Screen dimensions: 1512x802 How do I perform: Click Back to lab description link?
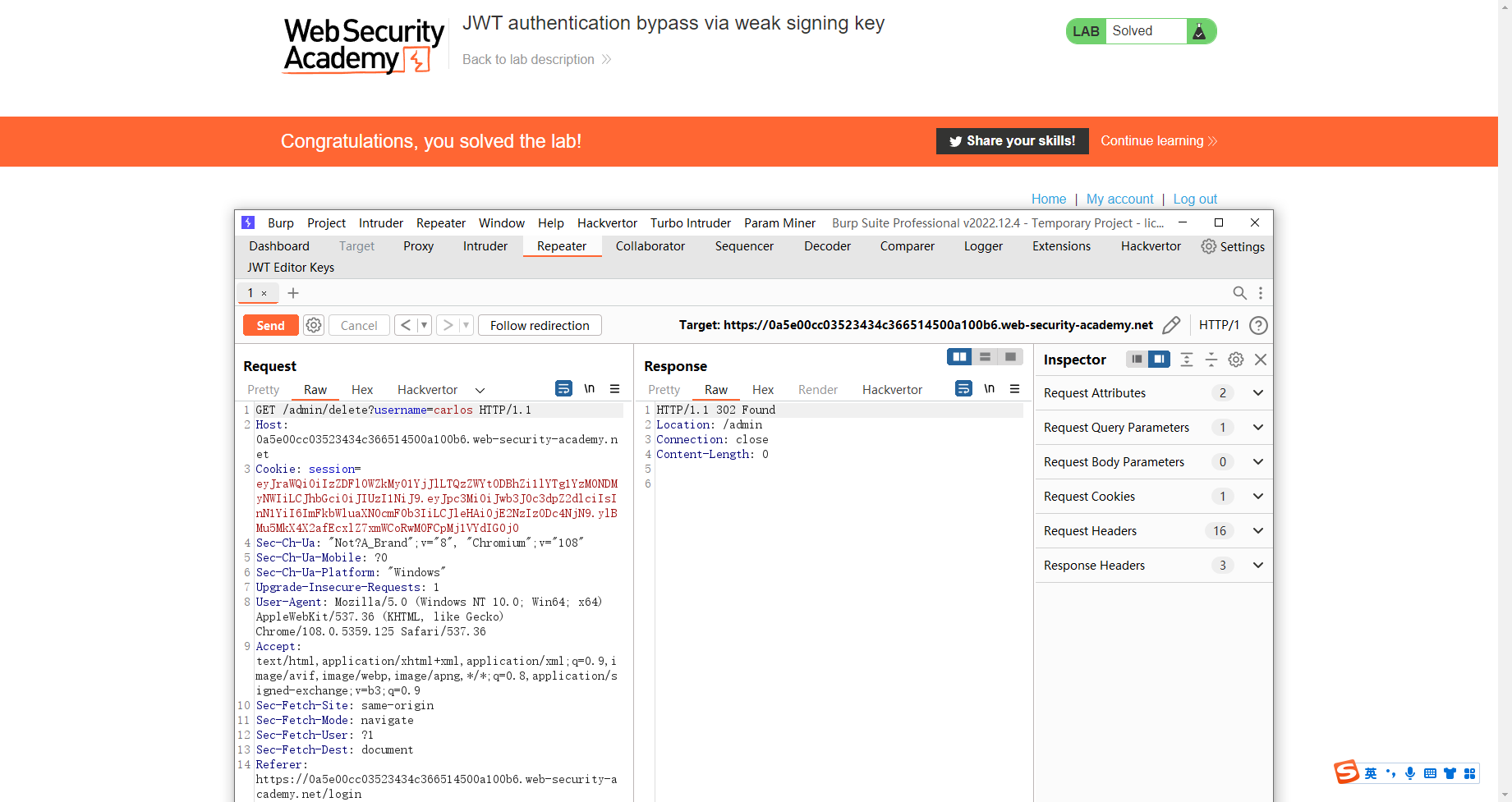(537, 59)
